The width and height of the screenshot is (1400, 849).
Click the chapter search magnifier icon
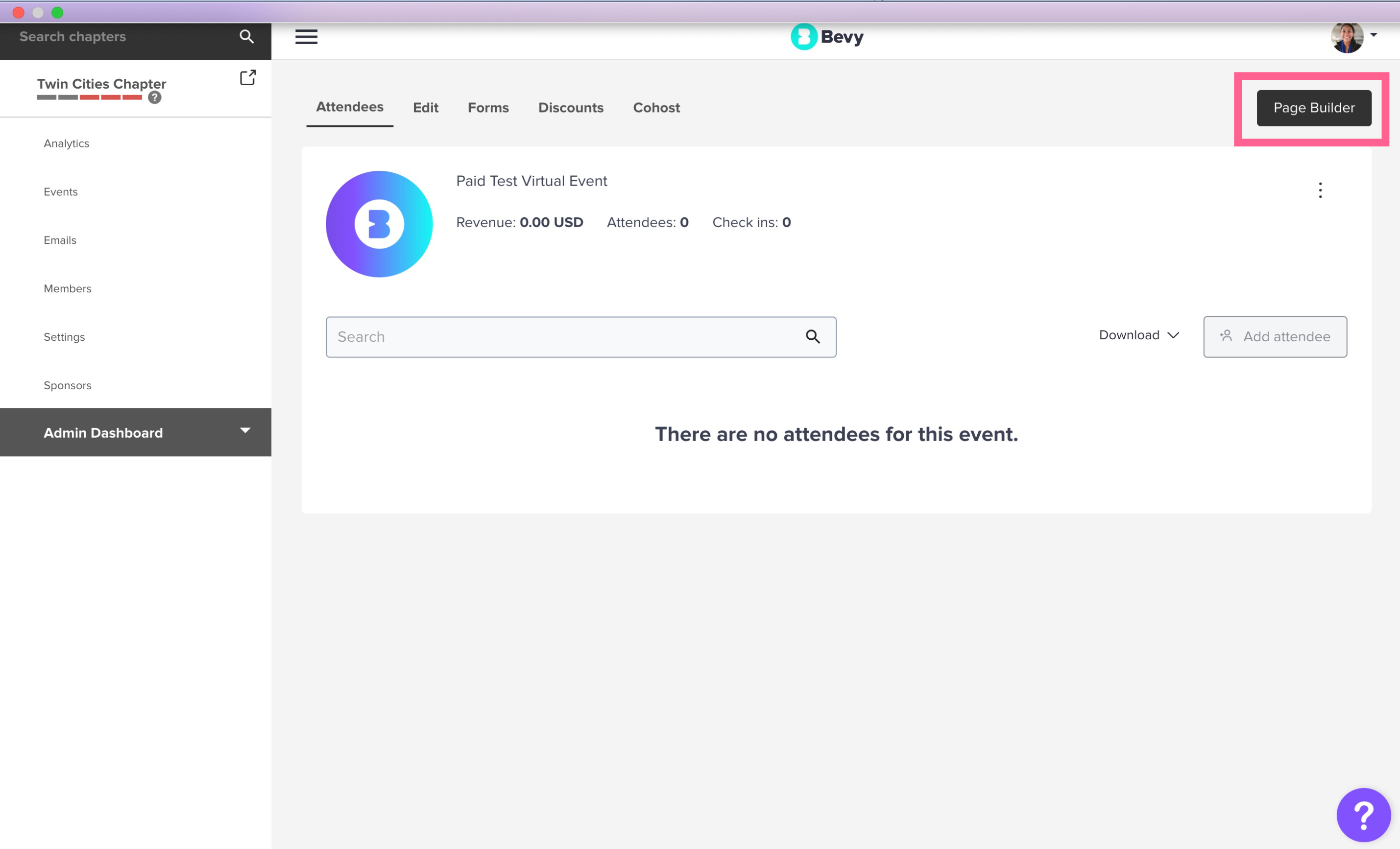[246, 36]
